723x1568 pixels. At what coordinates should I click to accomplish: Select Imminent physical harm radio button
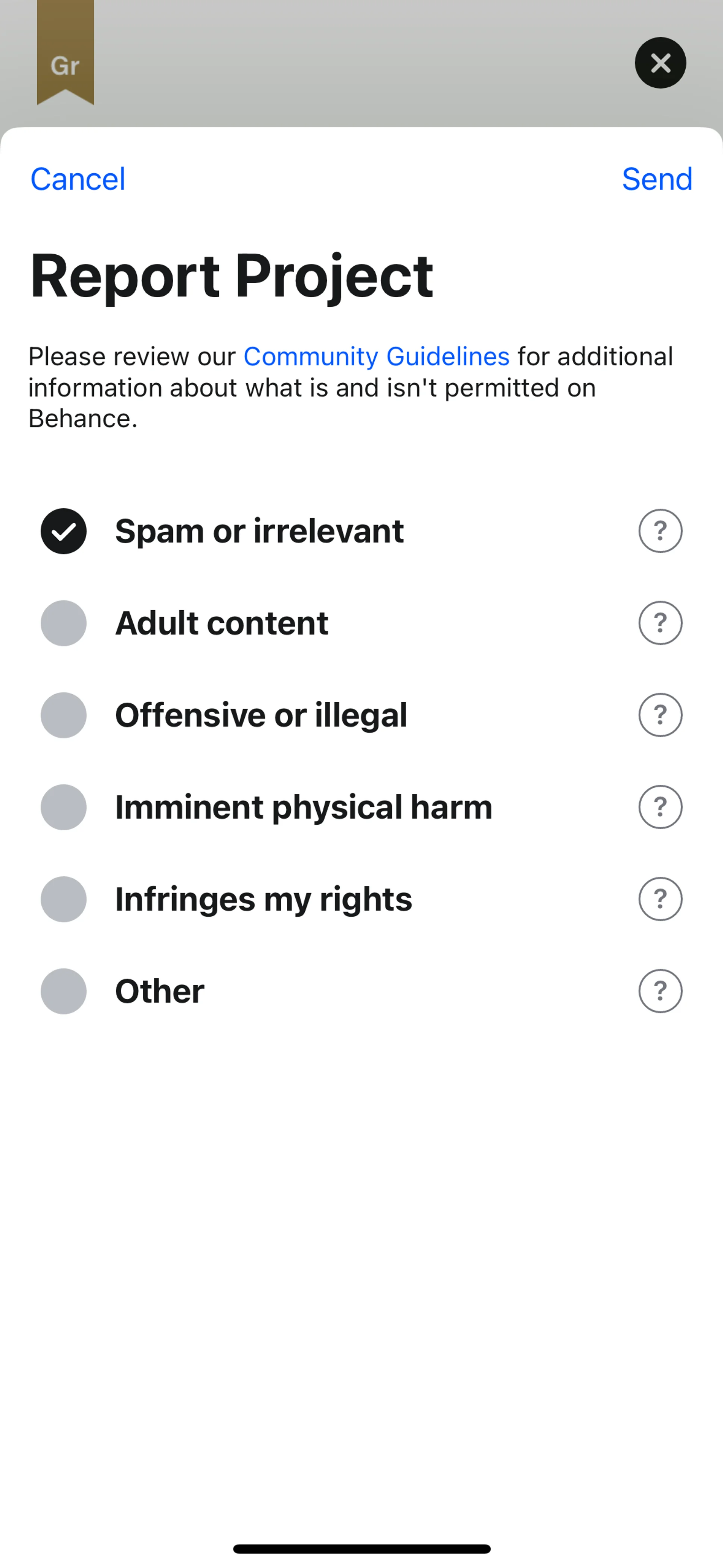click(x=63, y=807)
